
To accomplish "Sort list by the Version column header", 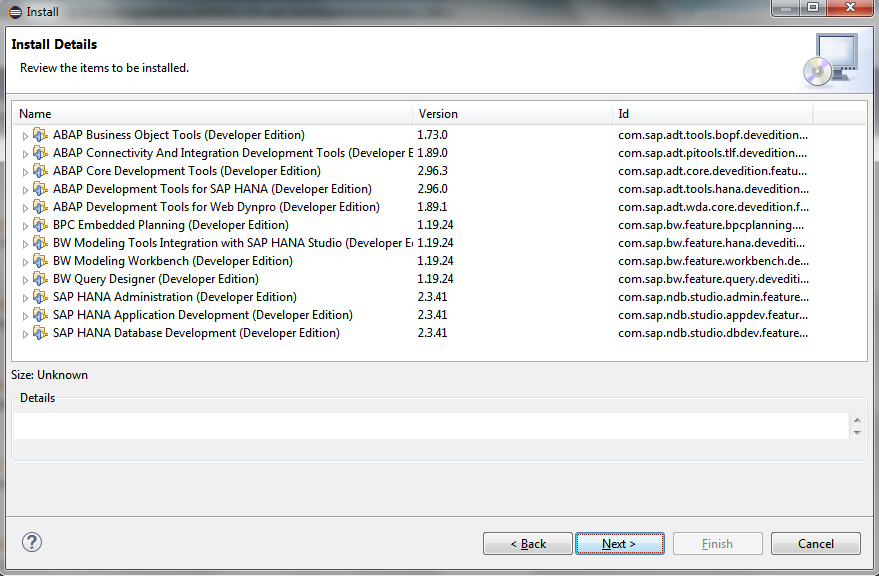I will [512, 114].
